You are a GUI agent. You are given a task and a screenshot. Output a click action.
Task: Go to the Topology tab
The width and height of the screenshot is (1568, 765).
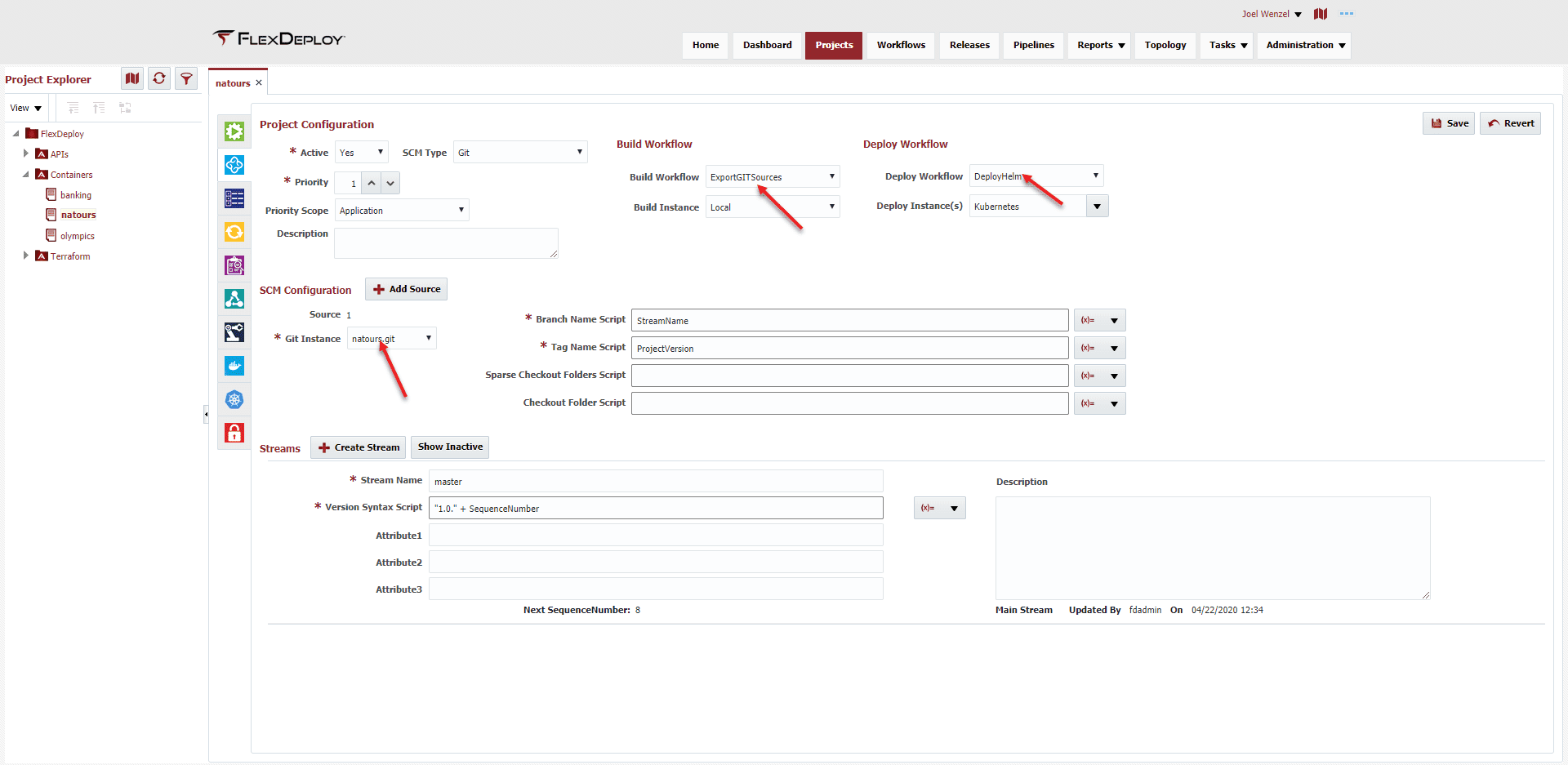tap(1165, 45)
